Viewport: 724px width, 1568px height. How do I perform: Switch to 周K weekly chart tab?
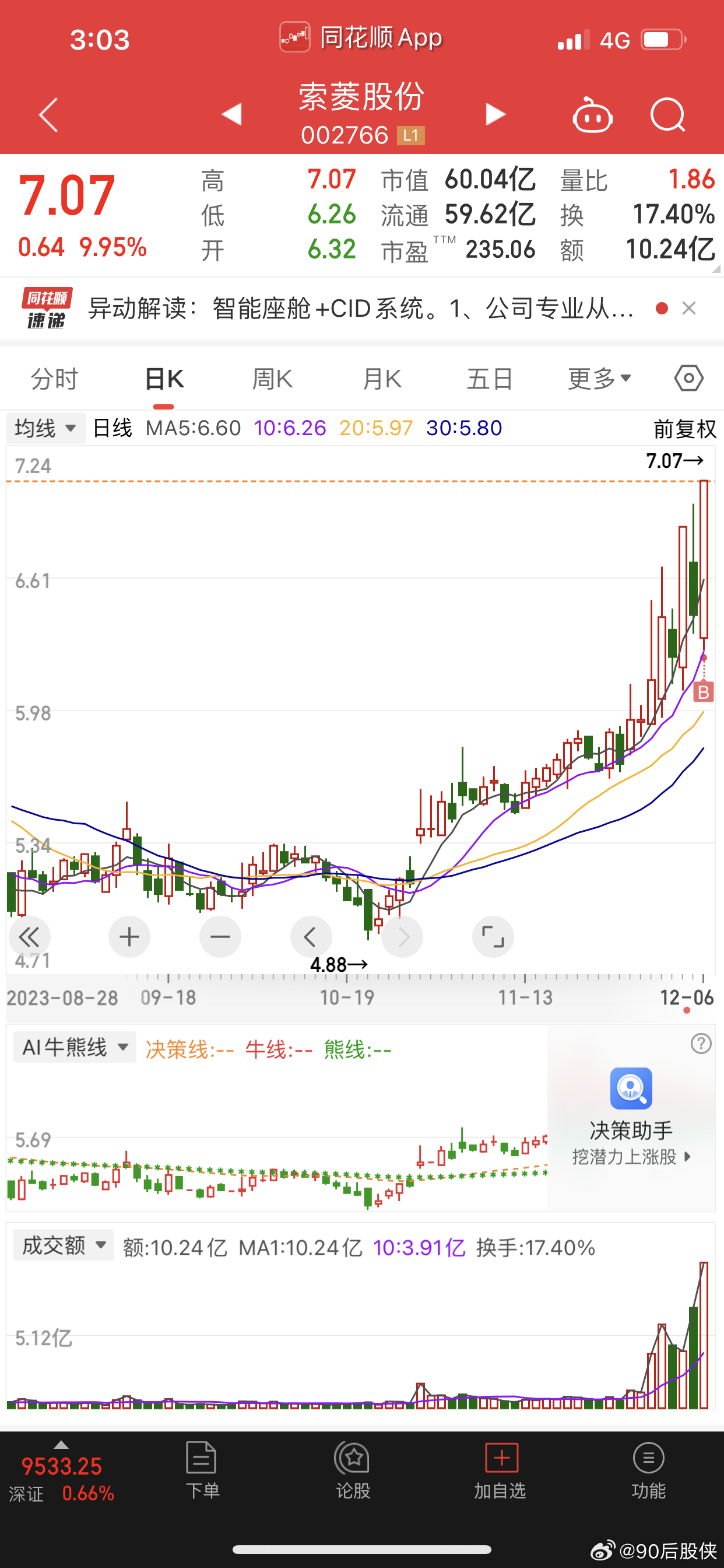272,379
